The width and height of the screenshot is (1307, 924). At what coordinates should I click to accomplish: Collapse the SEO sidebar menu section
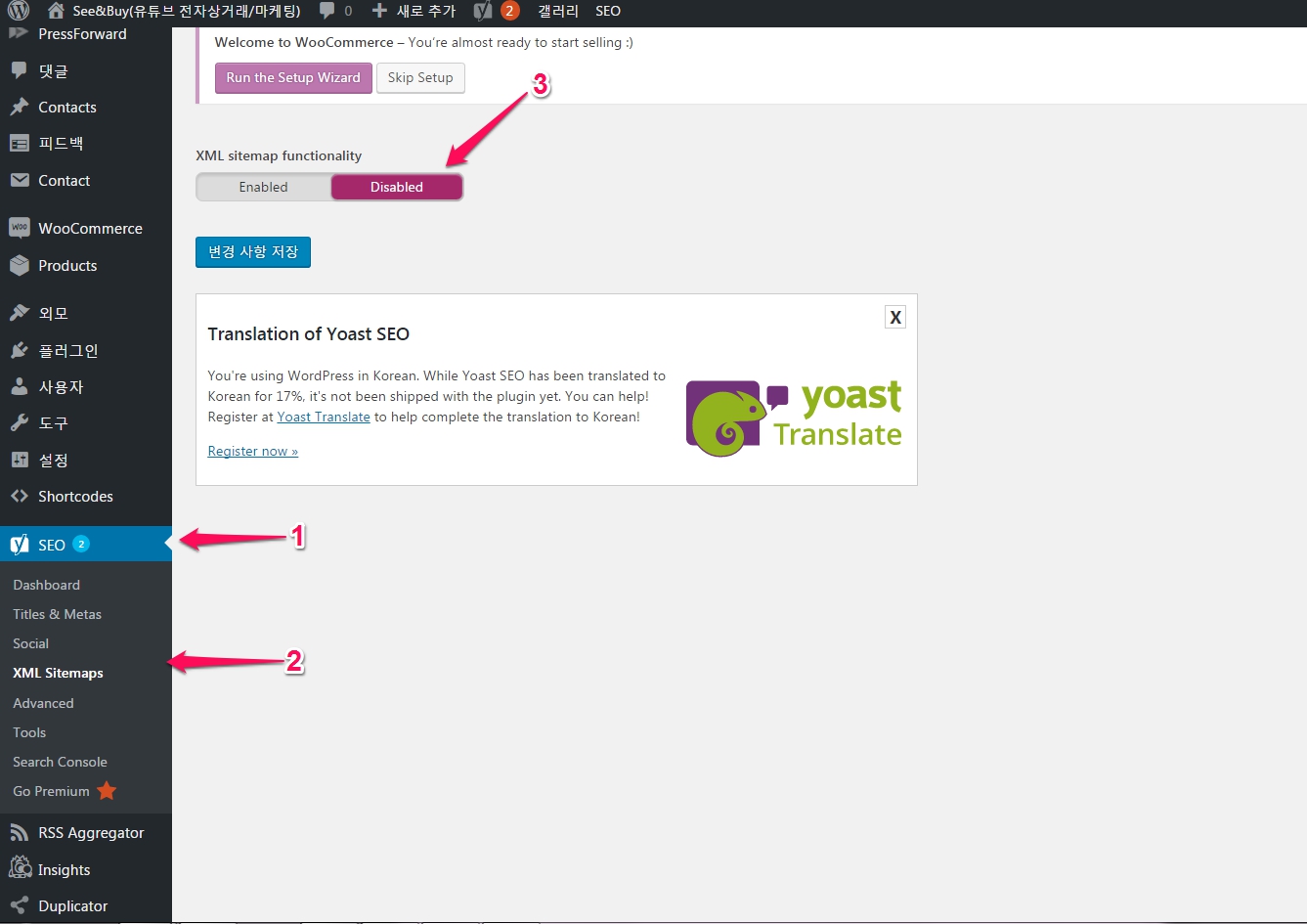coord(52,545)
